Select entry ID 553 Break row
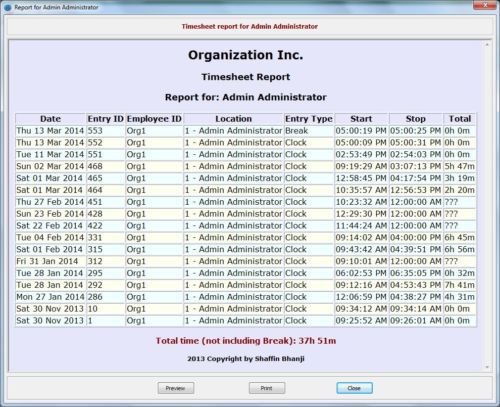 pyautogui.click(x=246, y=131)
